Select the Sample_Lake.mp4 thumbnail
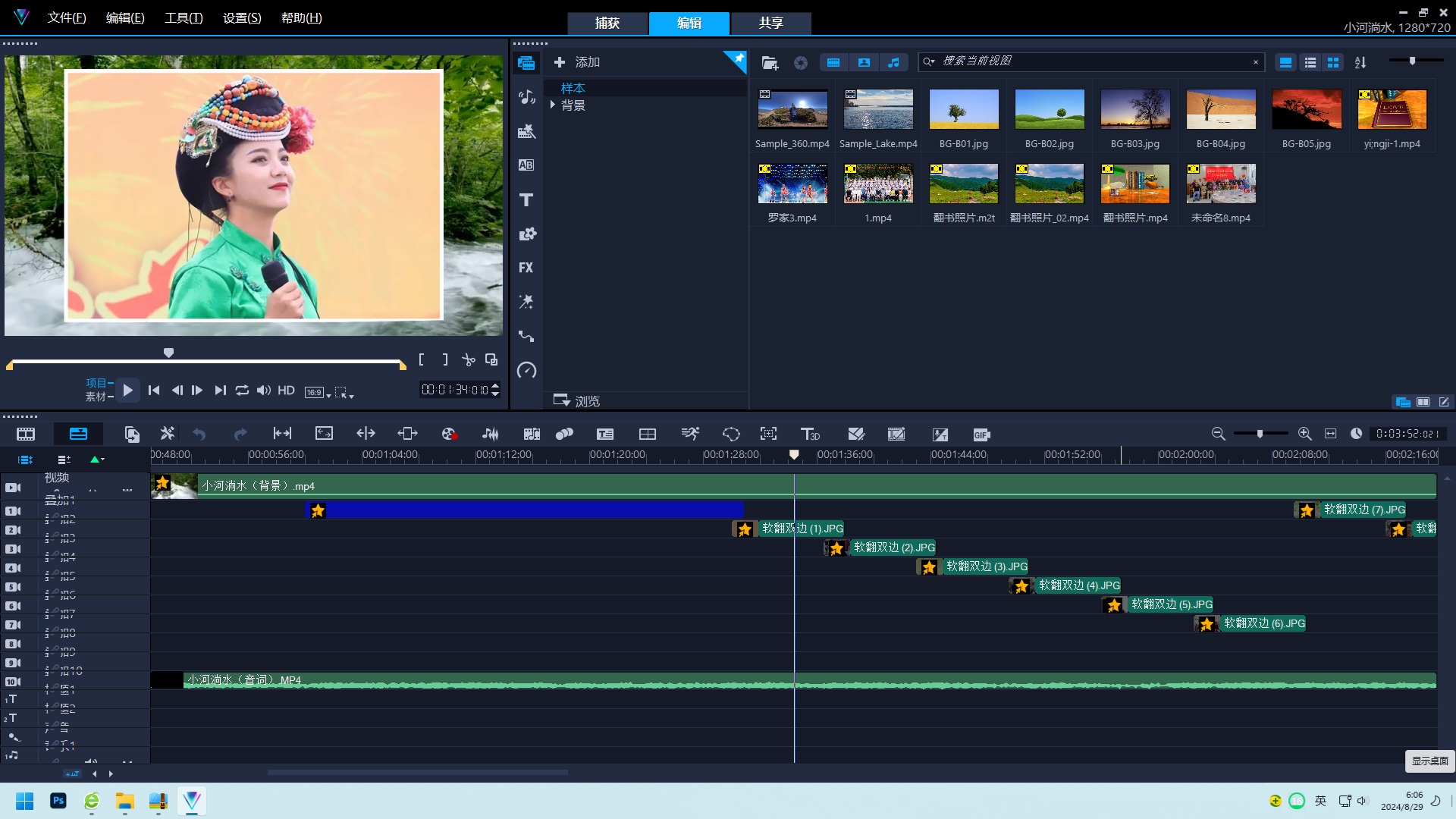This screenshot has height=819, width=1456. pos(878,110)
